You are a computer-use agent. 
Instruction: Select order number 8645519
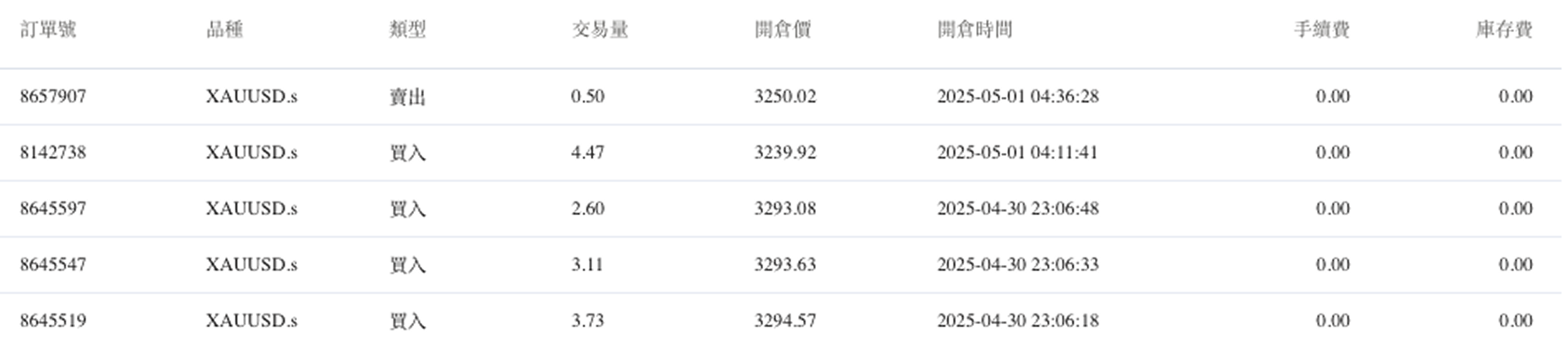point(53,320)
